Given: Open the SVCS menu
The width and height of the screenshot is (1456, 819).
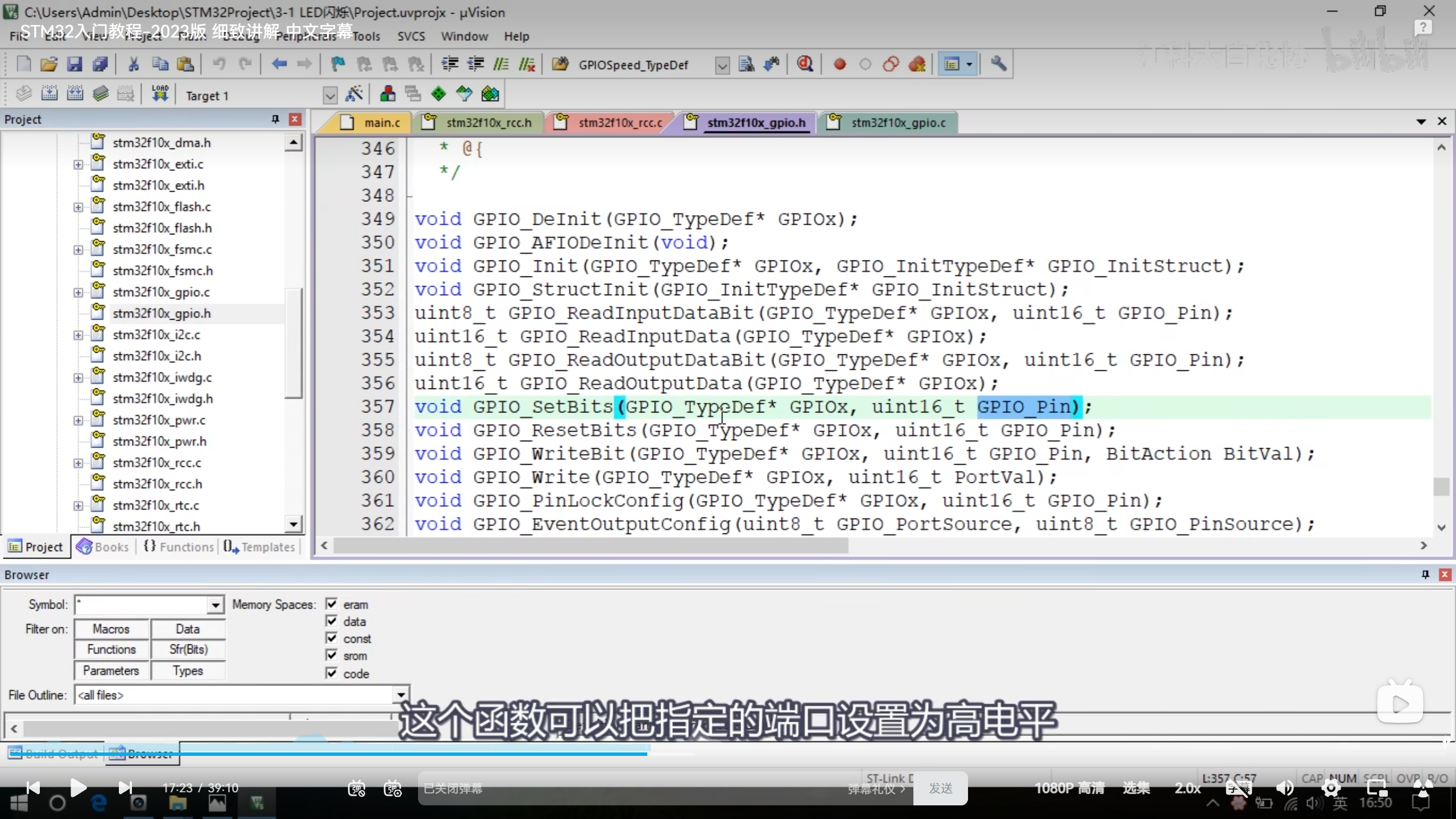Looking at the screenshot, I should 411,36.
